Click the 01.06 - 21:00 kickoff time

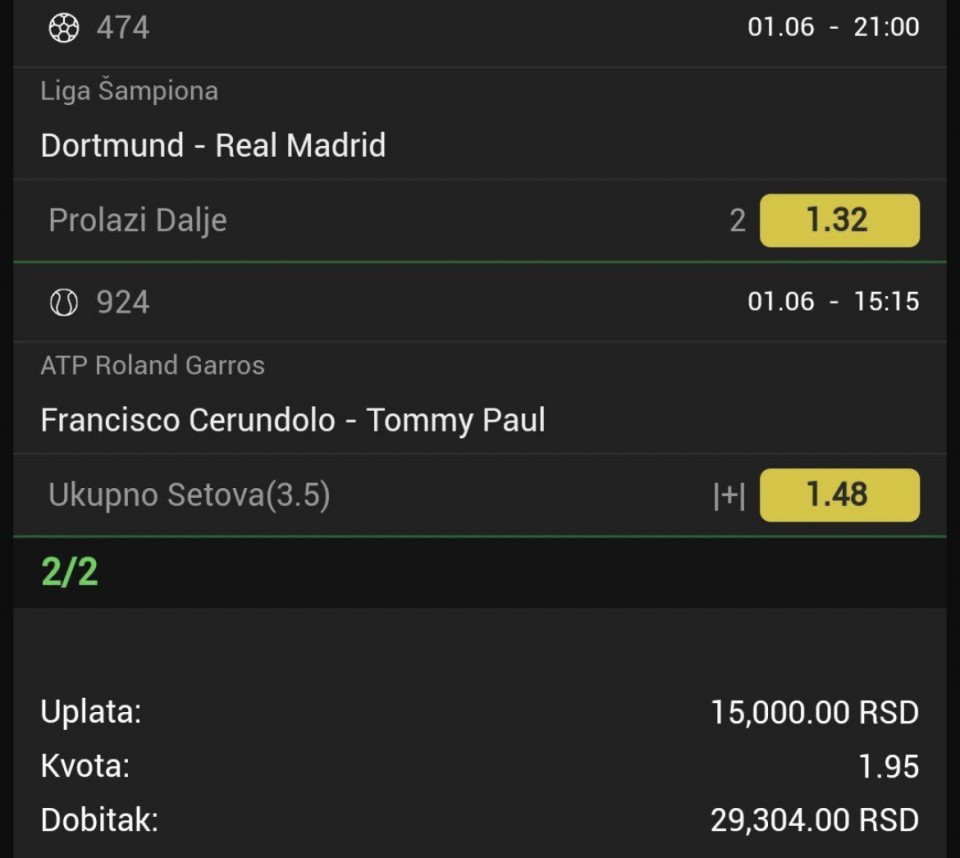point(833,27)
